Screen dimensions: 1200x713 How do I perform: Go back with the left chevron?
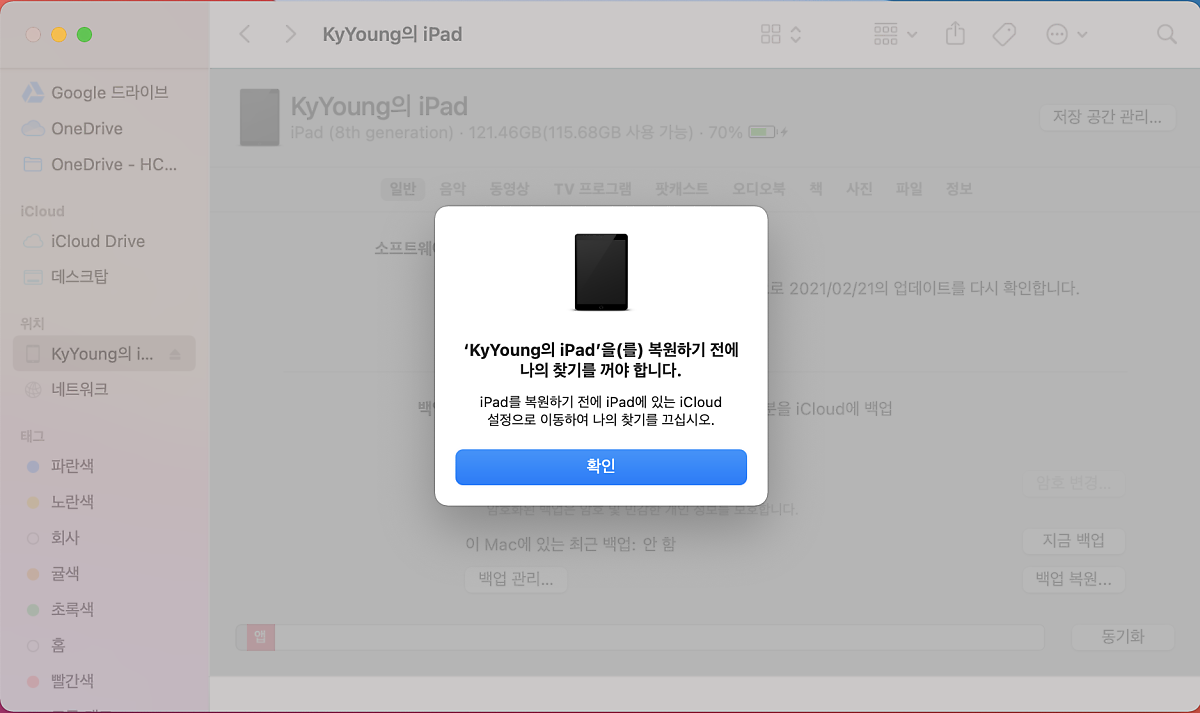point(245,34)
